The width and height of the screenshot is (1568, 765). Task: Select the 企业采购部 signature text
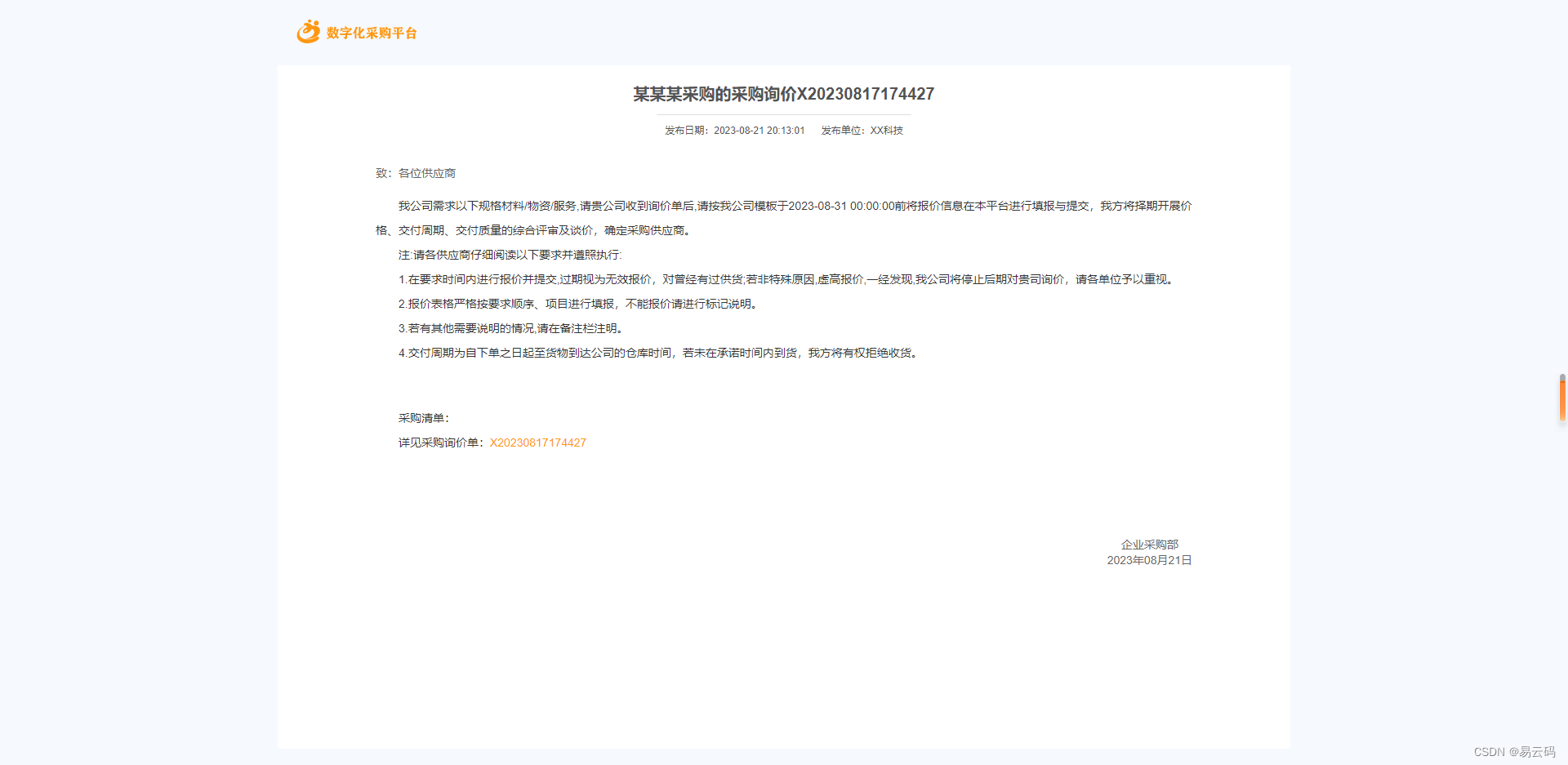(x=1148, y=544)
